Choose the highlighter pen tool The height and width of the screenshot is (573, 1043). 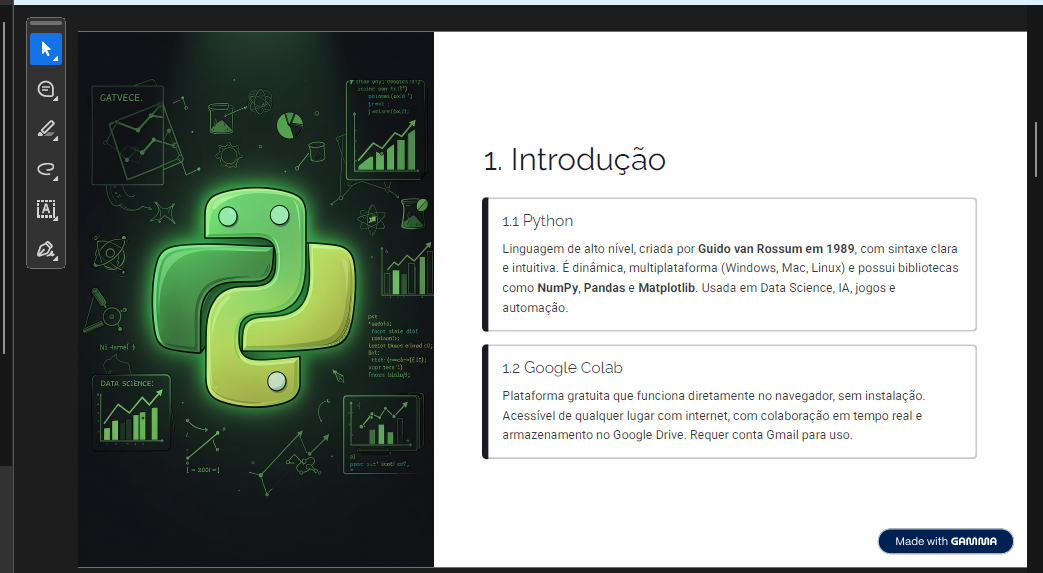pyautogui.click(x=46, y=129)
